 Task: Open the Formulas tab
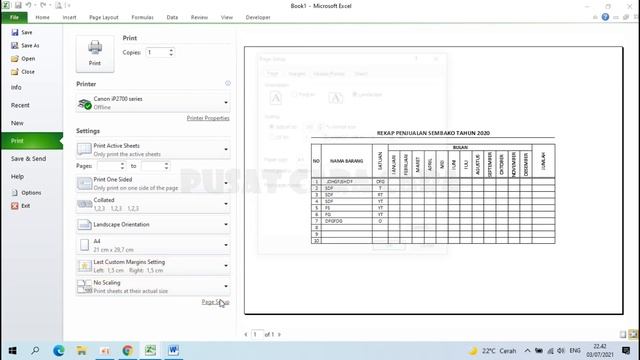[142, 18]
